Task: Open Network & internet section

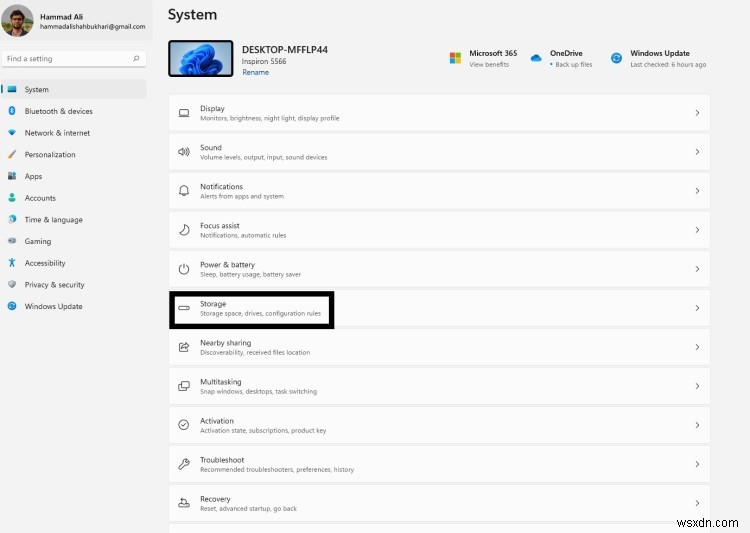Action: [x=74, y=133]
